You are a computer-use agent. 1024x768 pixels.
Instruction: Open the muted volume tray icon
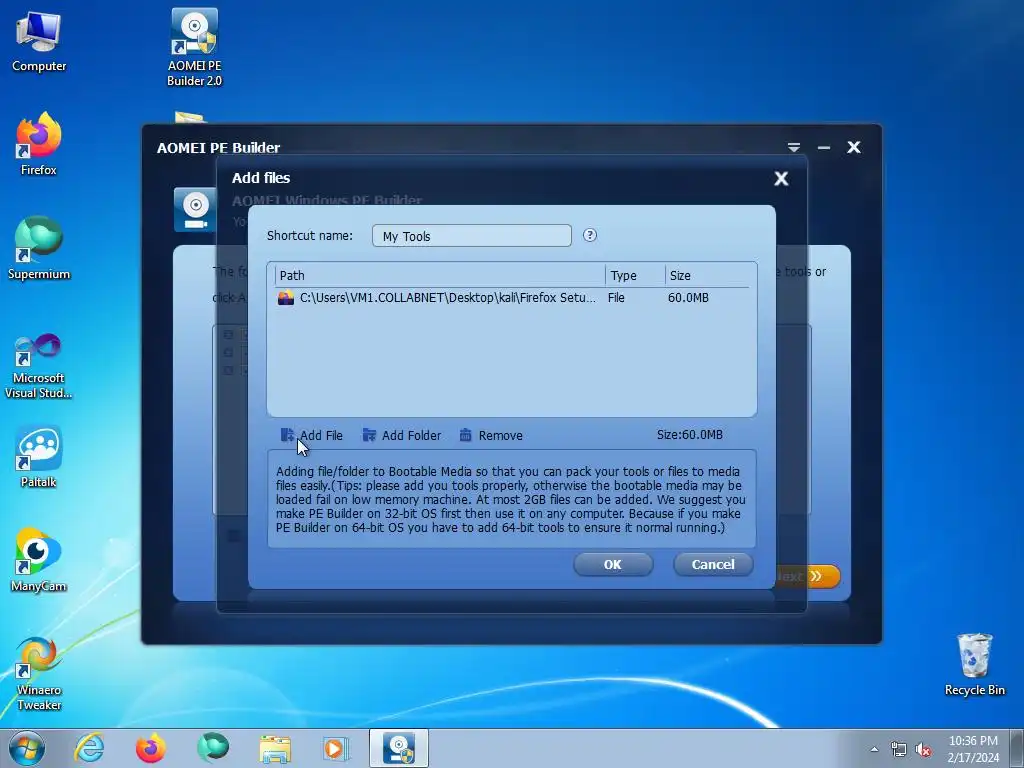point(923,749)
